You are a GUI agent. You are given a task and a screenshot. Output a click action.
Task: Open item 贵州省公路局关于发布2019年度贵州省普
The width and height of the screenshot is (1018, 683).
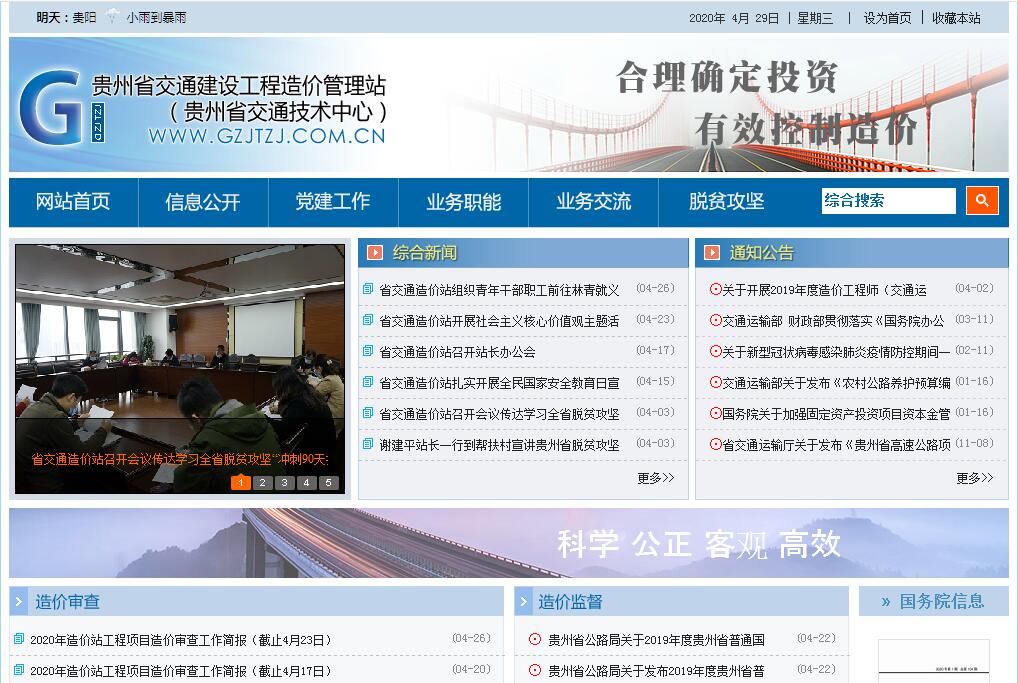coord(656,671)
